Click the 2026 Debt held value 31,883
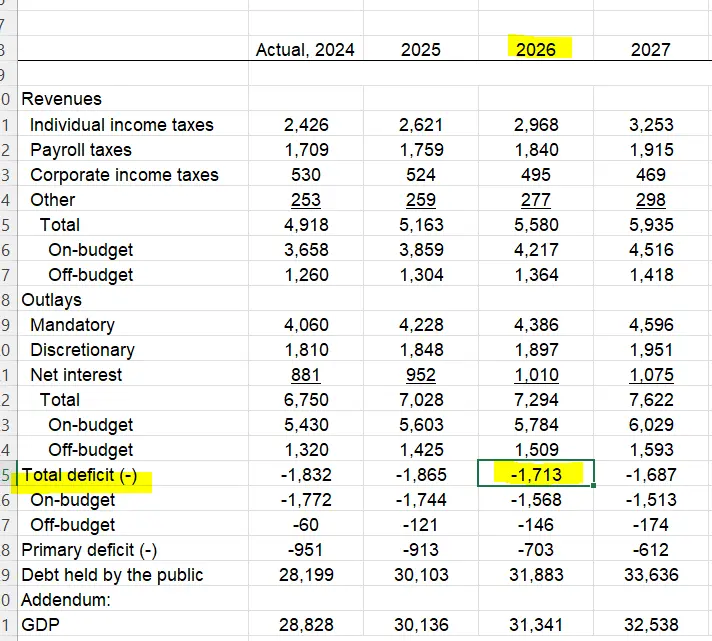The height and width of the screenshot is (641, 712). [x=537, y=575]
